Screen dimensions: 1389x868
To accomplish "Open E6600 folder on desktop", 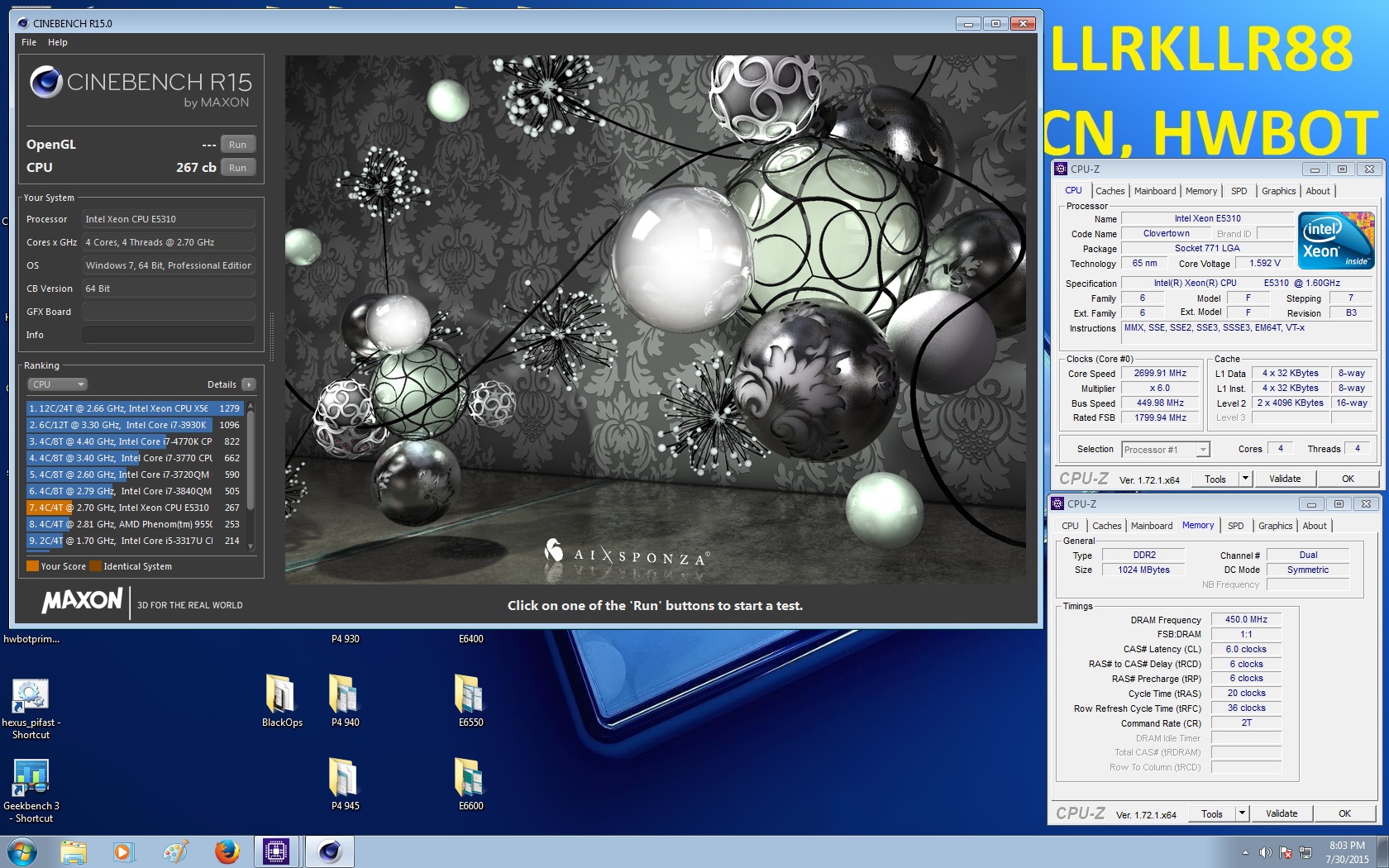I will point(470,784).
